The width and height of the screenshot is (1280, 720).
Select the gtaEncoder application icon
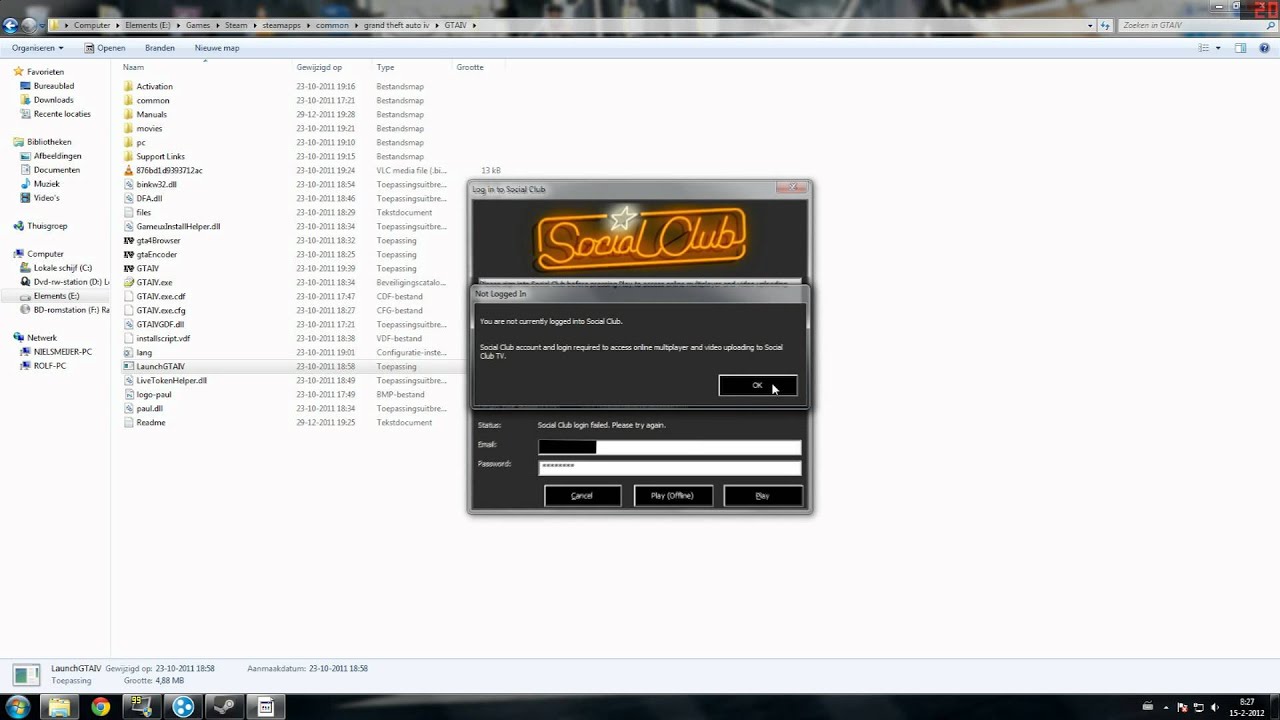pos(128,255)
